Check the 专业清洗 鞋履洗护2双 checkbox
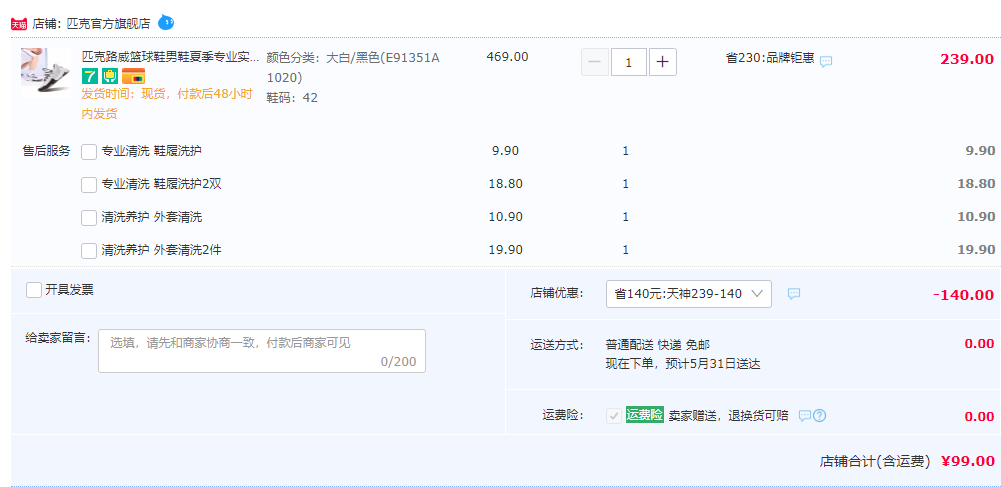This screenshot has height=487, width=1001. [89, 185]
